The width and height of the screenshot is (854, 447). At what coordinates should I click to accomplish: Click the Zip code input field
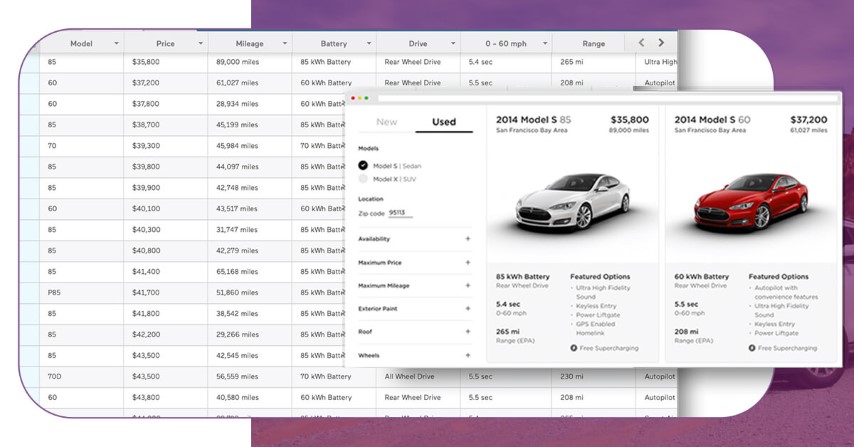400,213
